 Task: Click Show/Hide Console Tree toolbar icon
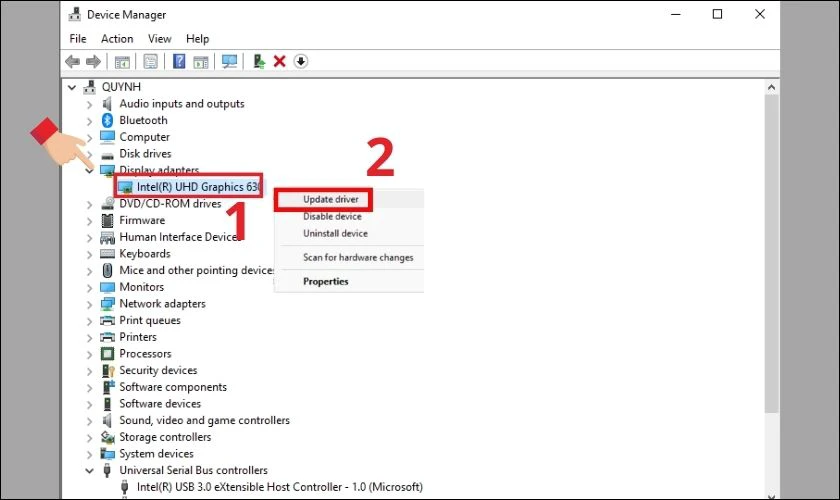click(122, 62)
